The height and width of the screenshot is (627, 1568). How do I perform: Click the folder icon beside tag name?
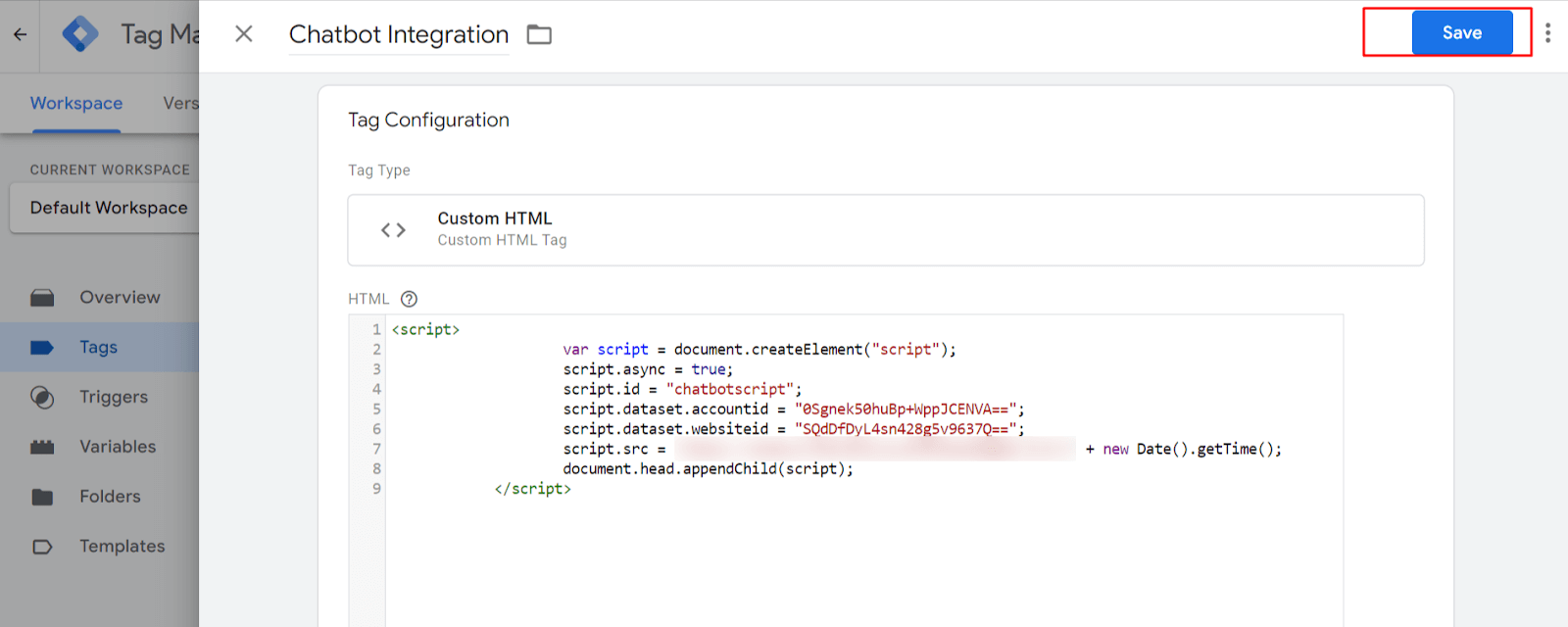[x=539, y=35]
